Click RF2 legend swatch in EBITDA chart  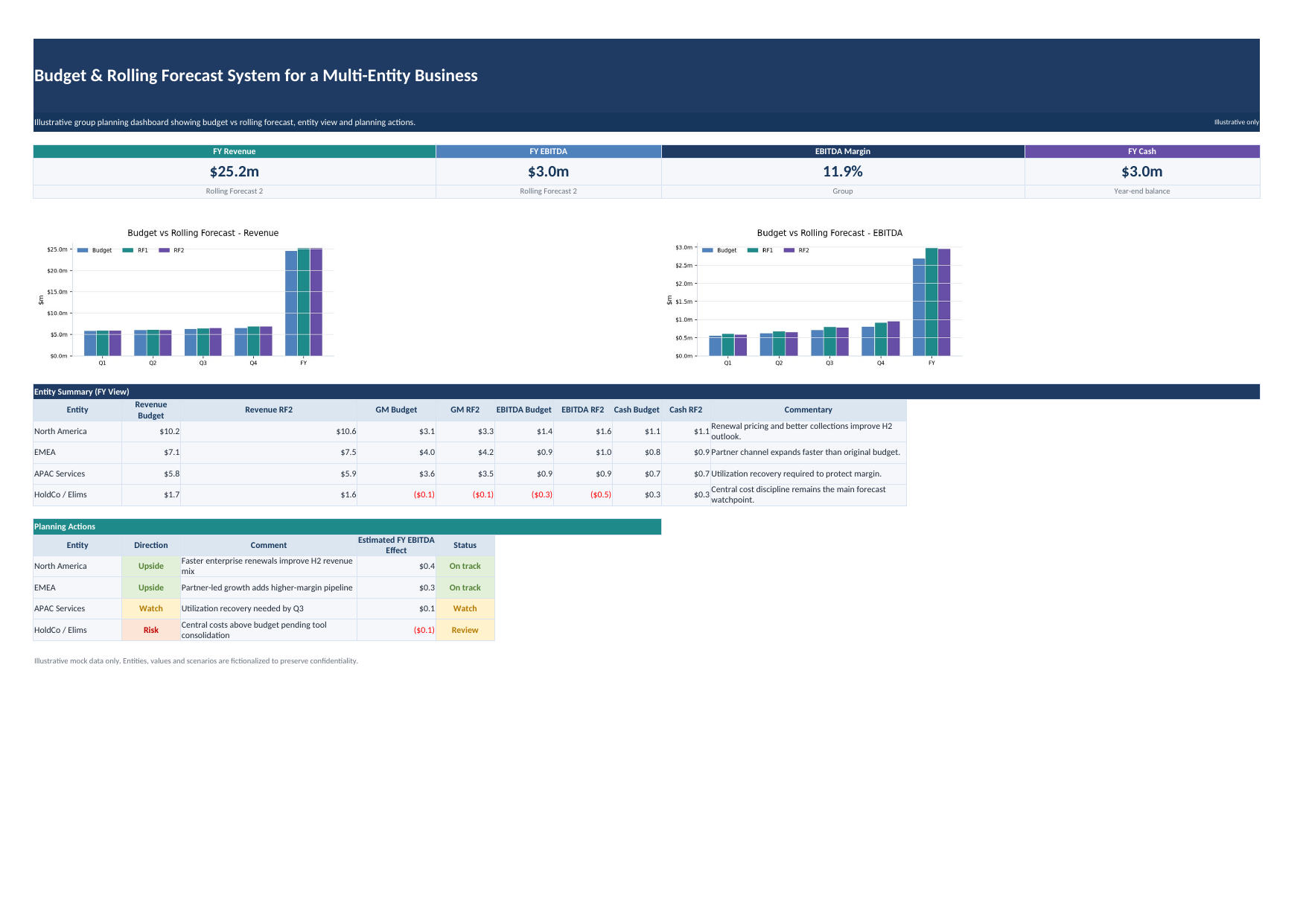click(789, 250)
